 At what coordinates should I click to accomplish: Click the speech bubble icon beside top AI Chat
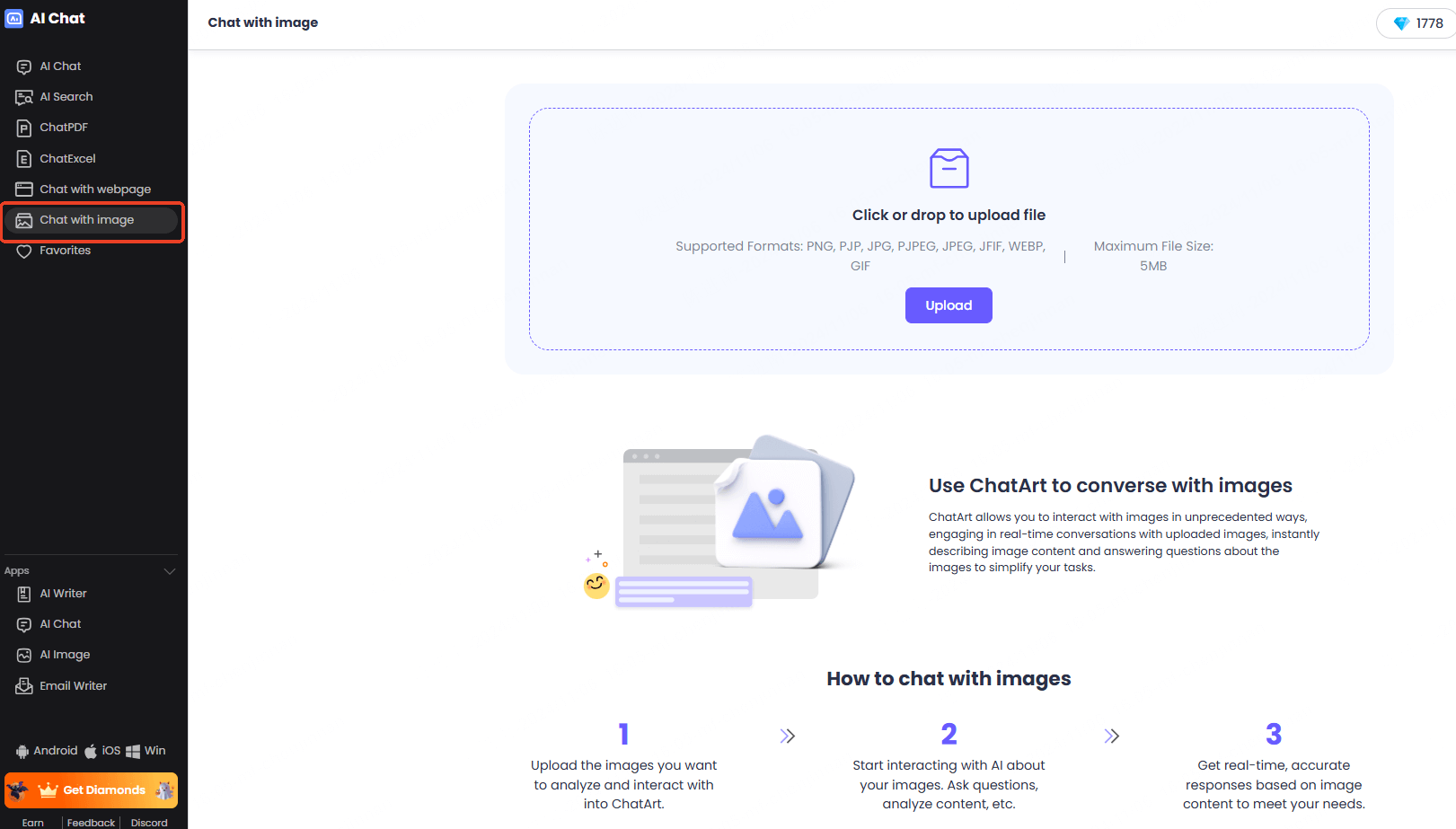coord(24,66)
